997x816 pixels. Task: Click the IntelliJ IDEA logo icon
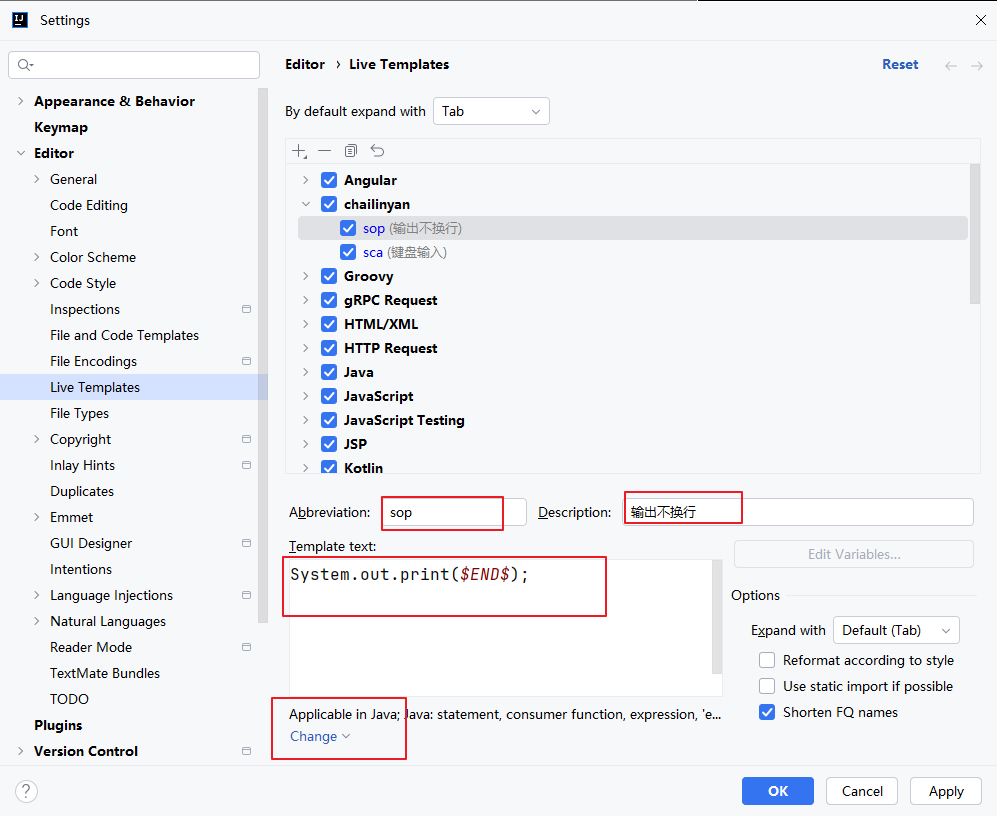click(20, 20)
